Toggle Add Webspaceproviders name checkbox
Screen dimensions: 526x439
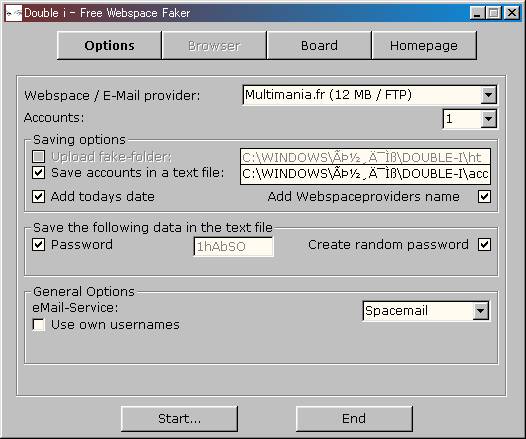(484, 197)
